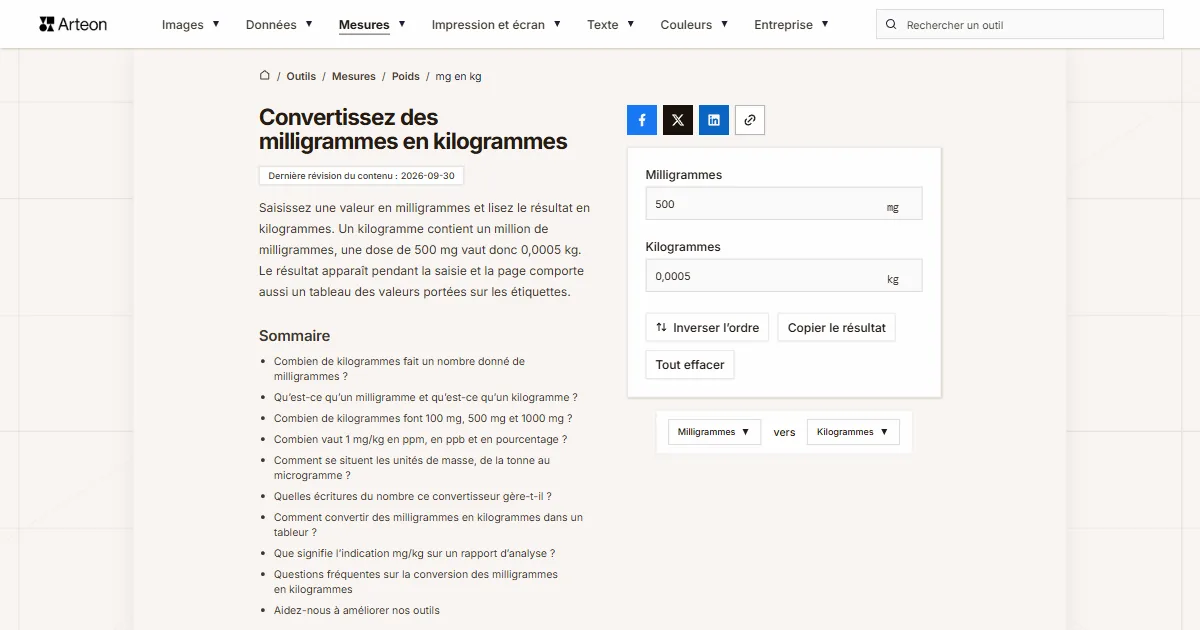Jump to Questions fréquentes section
The image size is (1200, 630).
click(416, 582)
